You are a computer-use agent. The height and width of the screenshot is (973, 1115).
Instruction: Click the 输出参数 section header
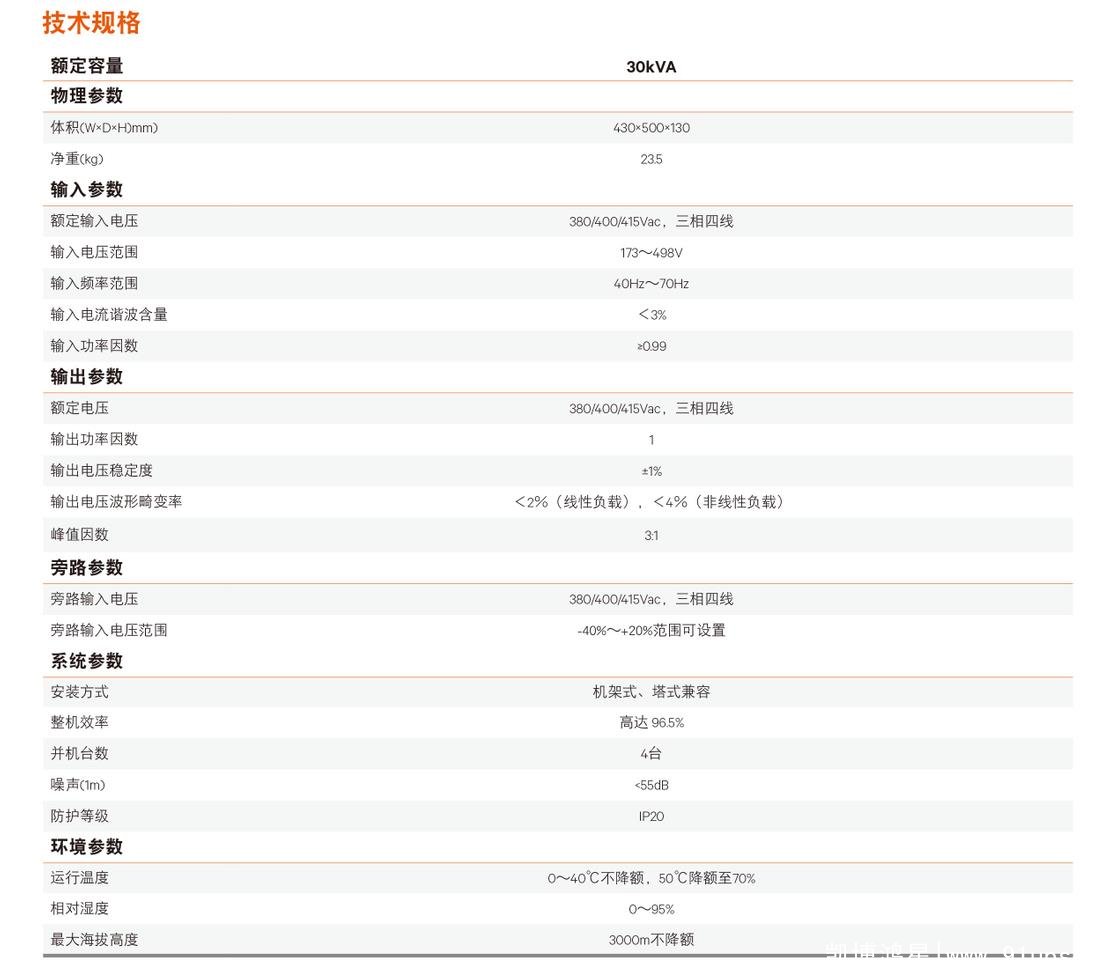[x=87, y=377]
